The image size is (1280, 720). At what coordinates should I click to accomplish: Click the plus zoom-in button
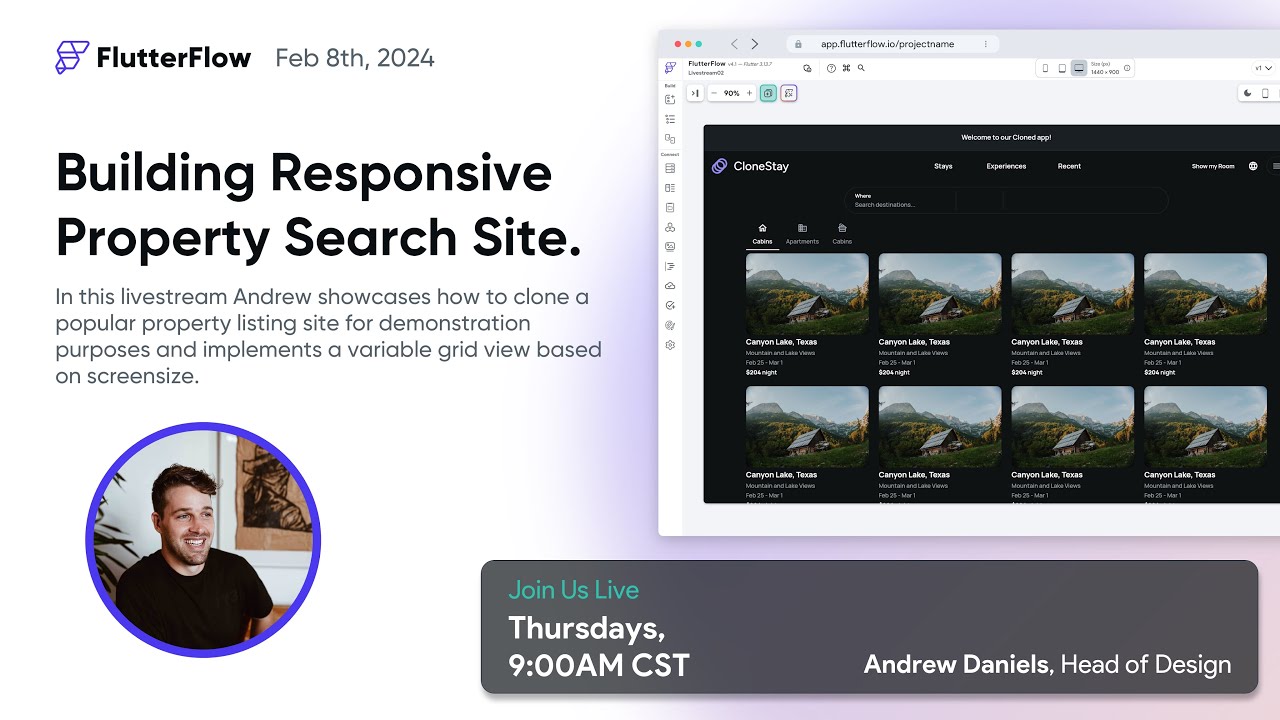tap(750, 93)
